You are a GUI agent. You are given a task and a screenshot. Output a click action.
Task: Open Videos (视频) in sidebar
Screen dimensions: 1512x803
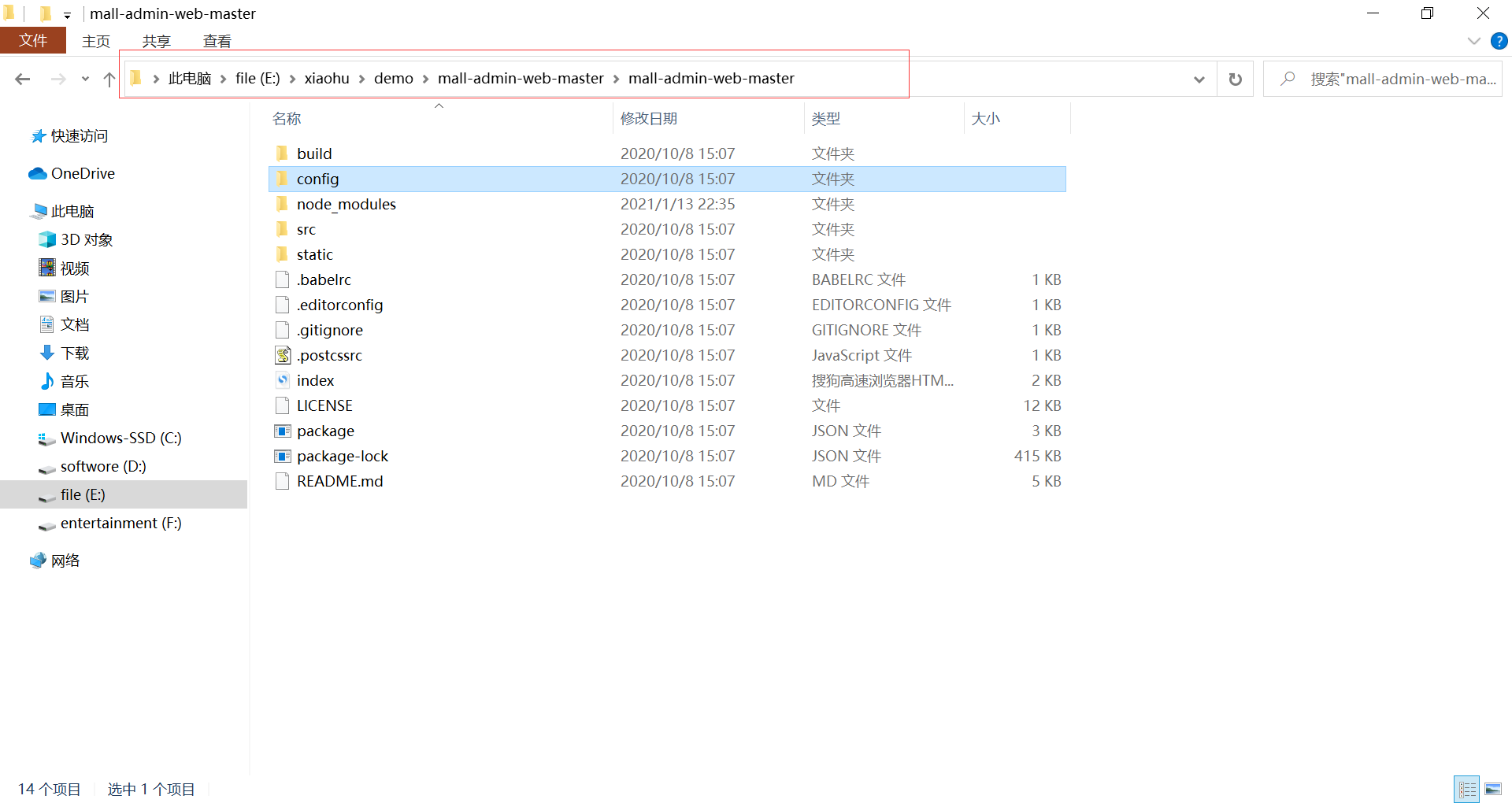click(x=65, y=268)
